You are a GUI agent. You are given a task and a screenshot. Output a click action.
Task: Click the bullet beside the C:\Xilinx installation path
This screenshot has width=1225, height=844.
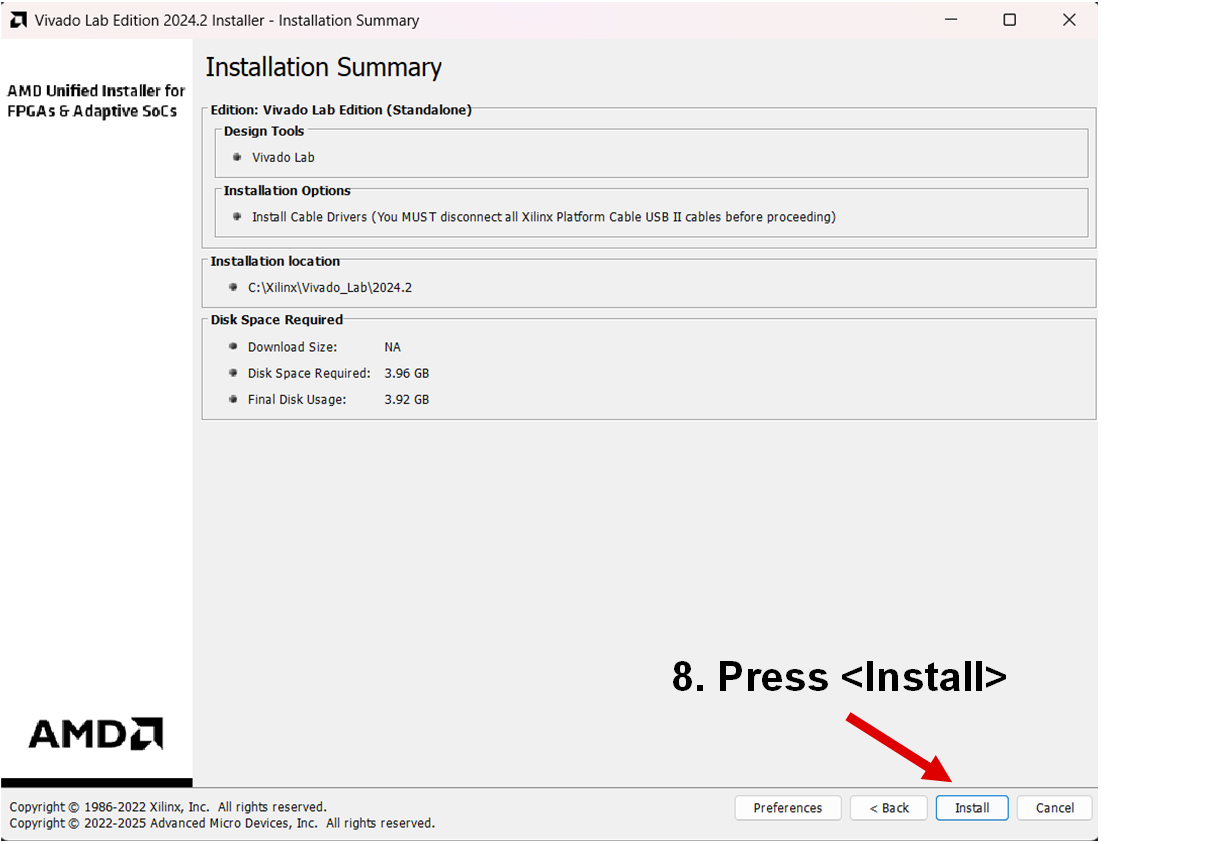point(233,287)
